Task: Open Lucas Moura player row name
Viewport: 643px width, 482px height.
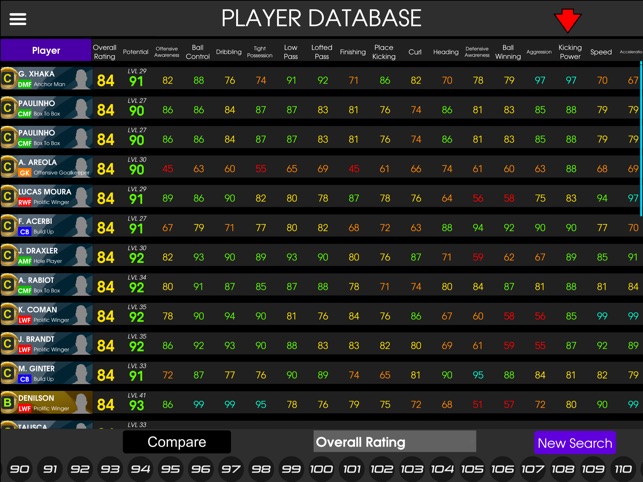Action: (x=44, y=192)
